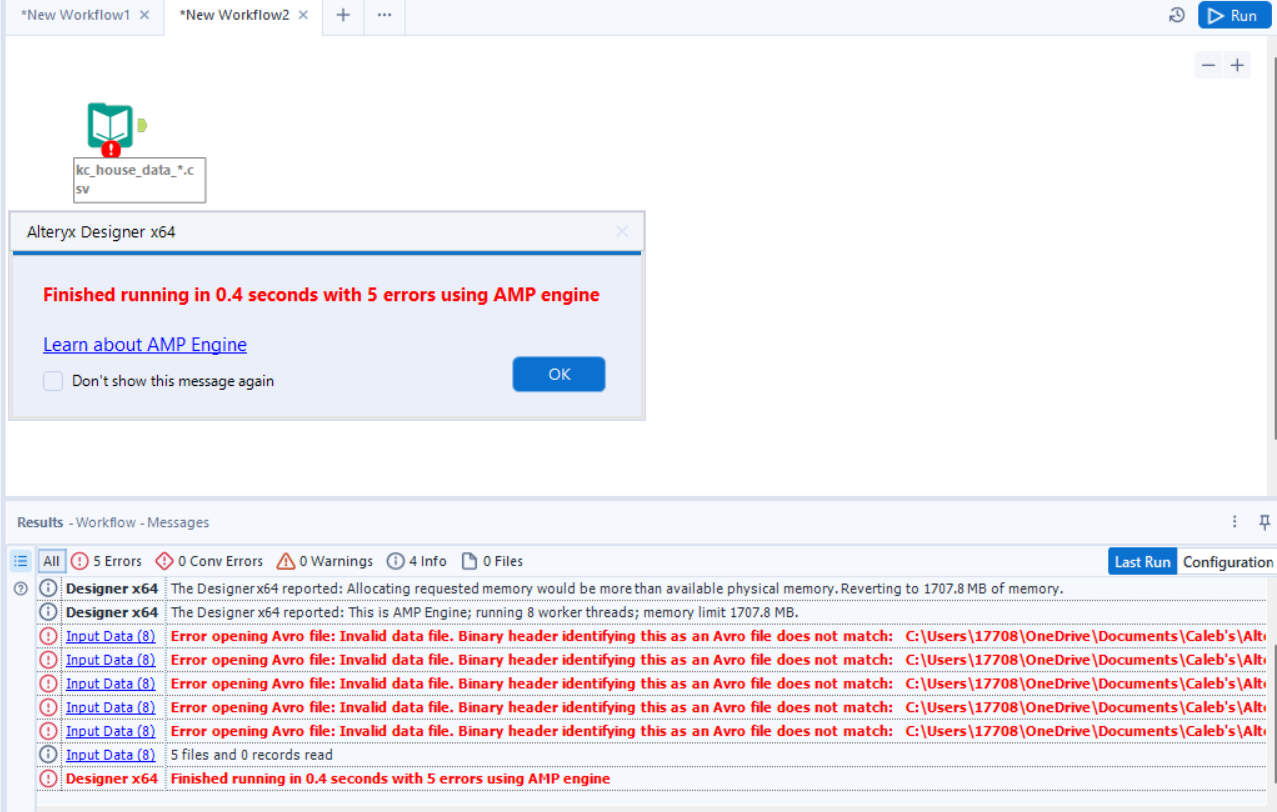
Task: Show only the 4 Info messages
Action: coord(416,561)
